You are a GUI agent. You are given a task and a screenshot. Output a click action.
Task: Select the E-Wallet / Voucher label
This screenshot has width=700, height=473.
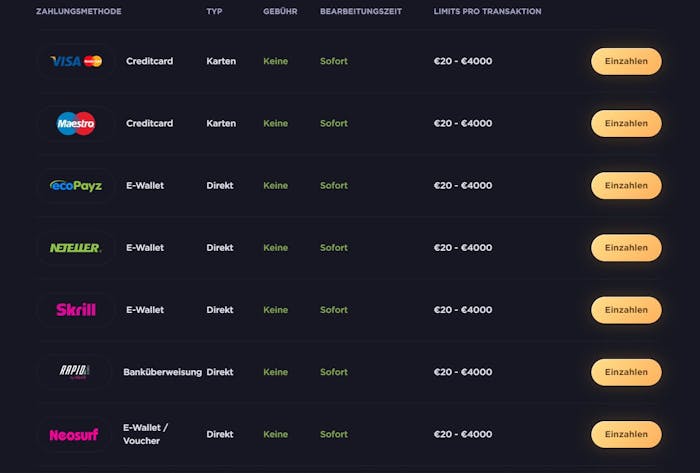click(x=146, y=434)
